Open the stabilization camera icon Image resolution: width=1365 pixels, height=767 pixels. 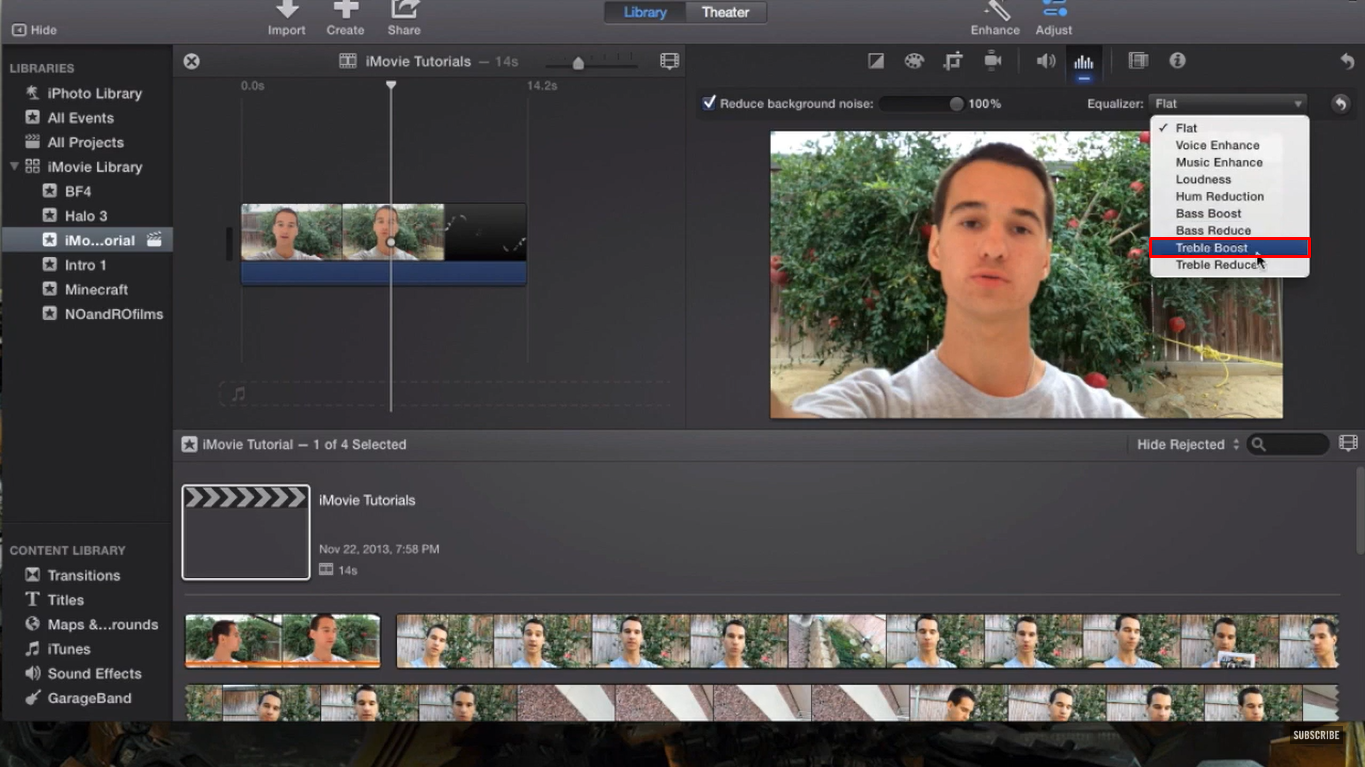click(x=992, y=61)
